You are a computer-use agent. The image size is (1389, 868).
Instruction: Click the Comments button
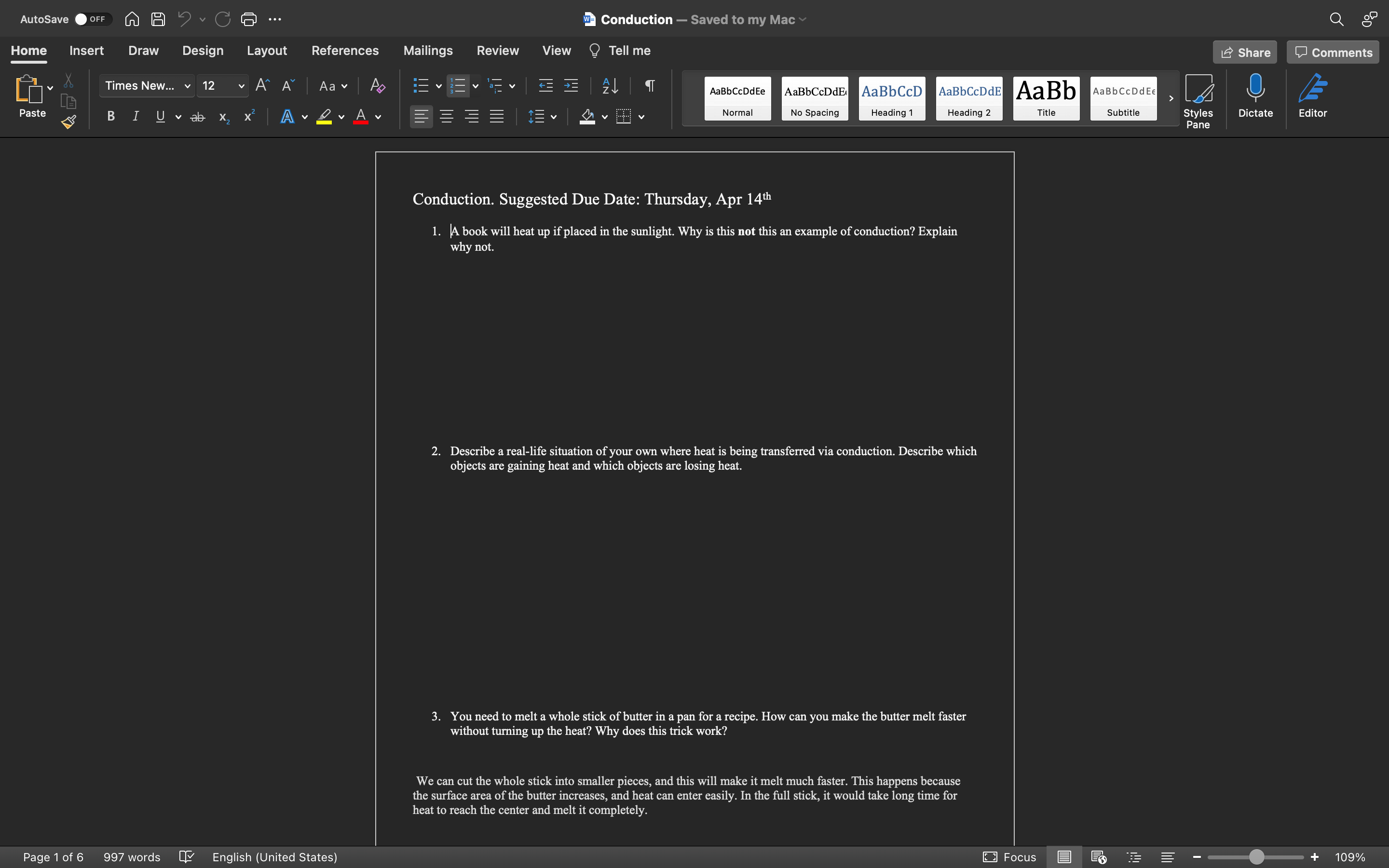point(1333,52)
